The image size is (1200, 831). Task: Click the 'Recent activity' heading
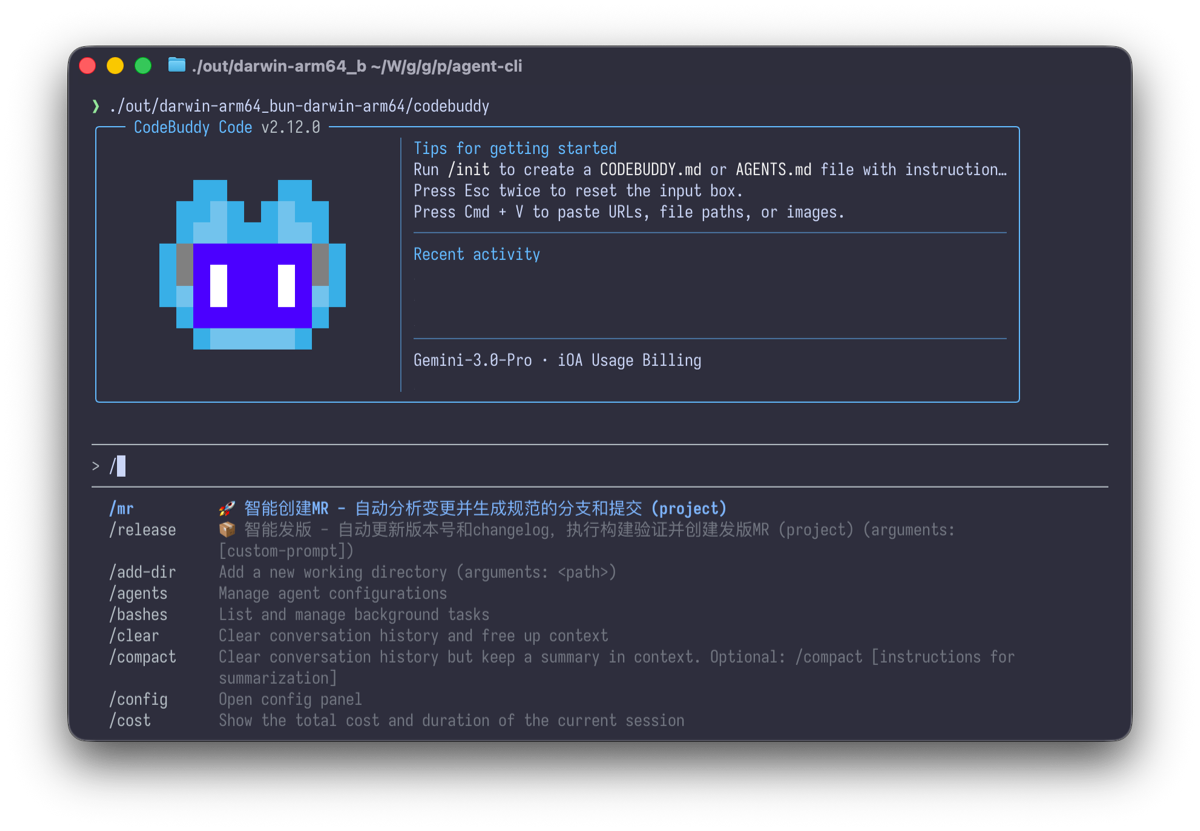(x=477, y=254)
